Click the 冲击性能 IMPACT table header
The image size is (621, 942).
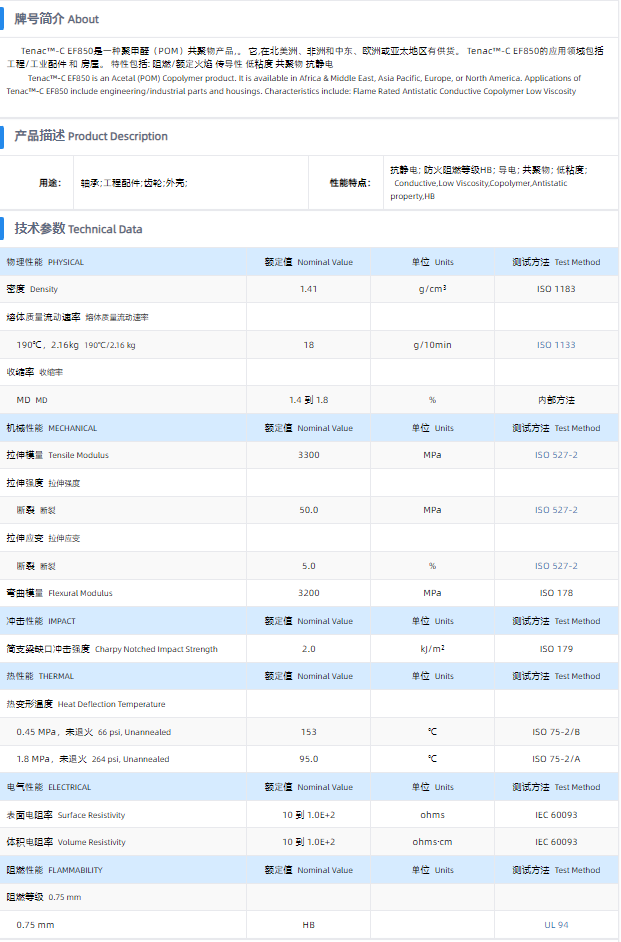click(x=41, y=621)
